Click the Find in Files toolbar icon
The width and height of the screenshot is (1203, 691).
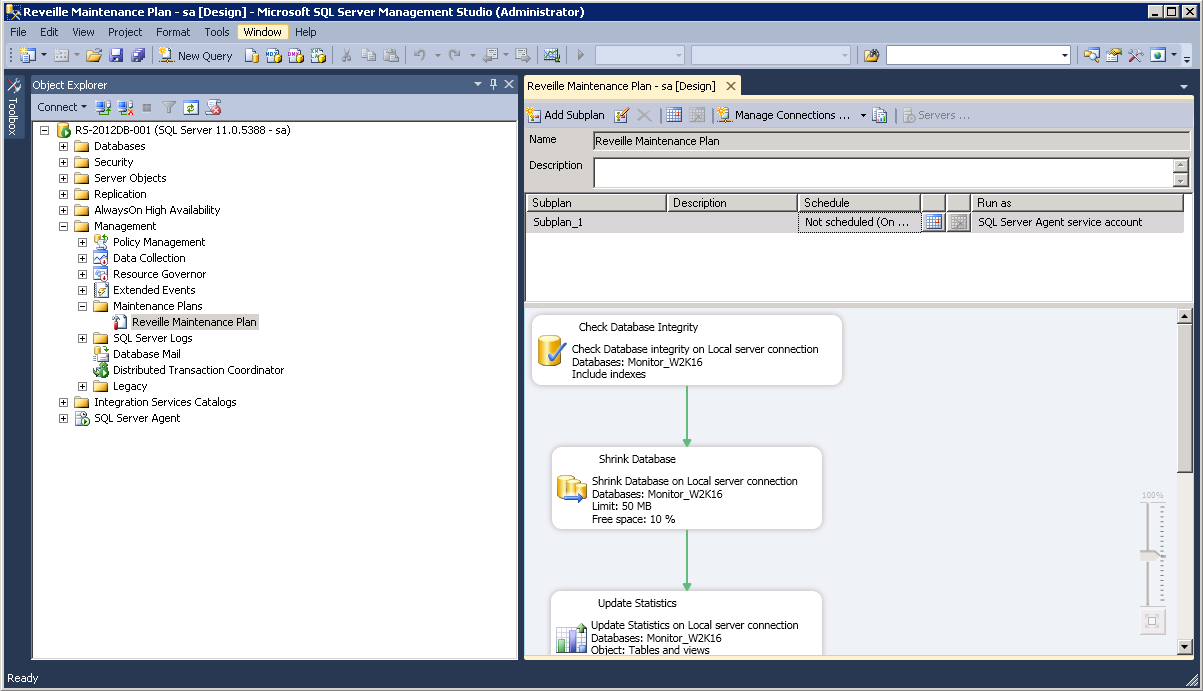pos(871,56)
